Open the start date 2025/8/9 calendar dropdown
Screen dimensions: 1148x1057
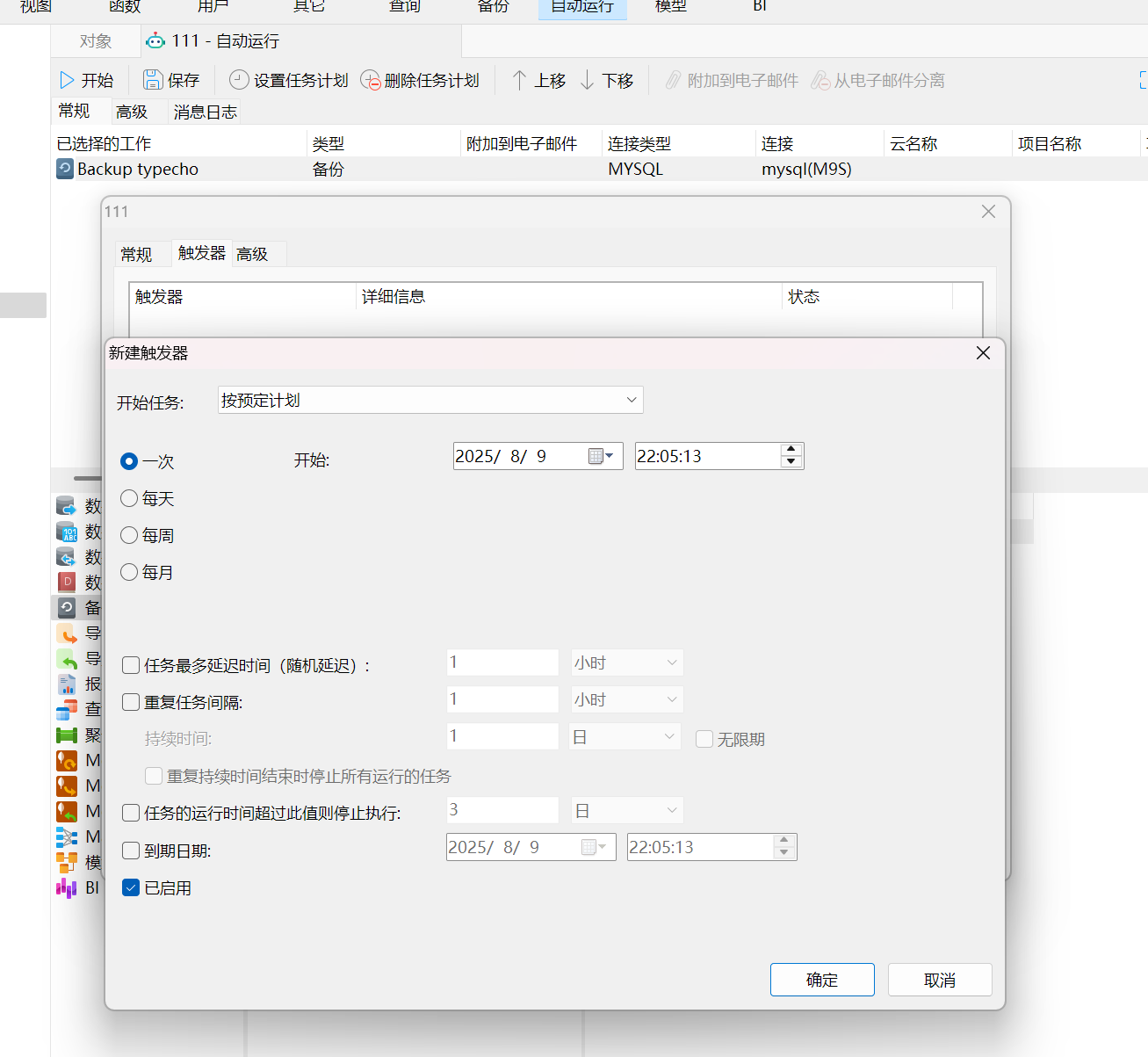[x=601, y=456]
